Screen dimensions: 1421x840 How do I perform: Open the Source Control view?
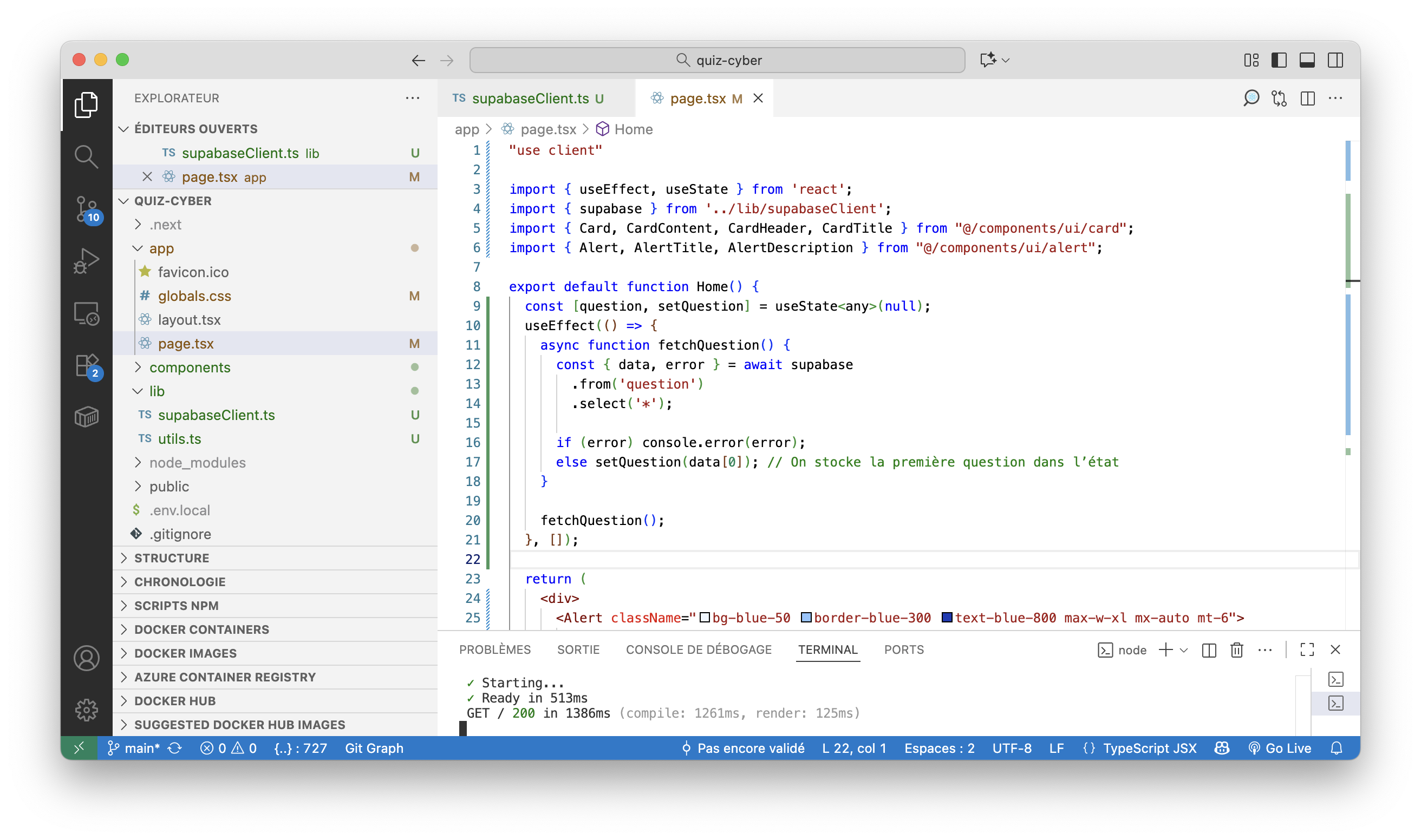pyautogui.click(x=87, y=209)
